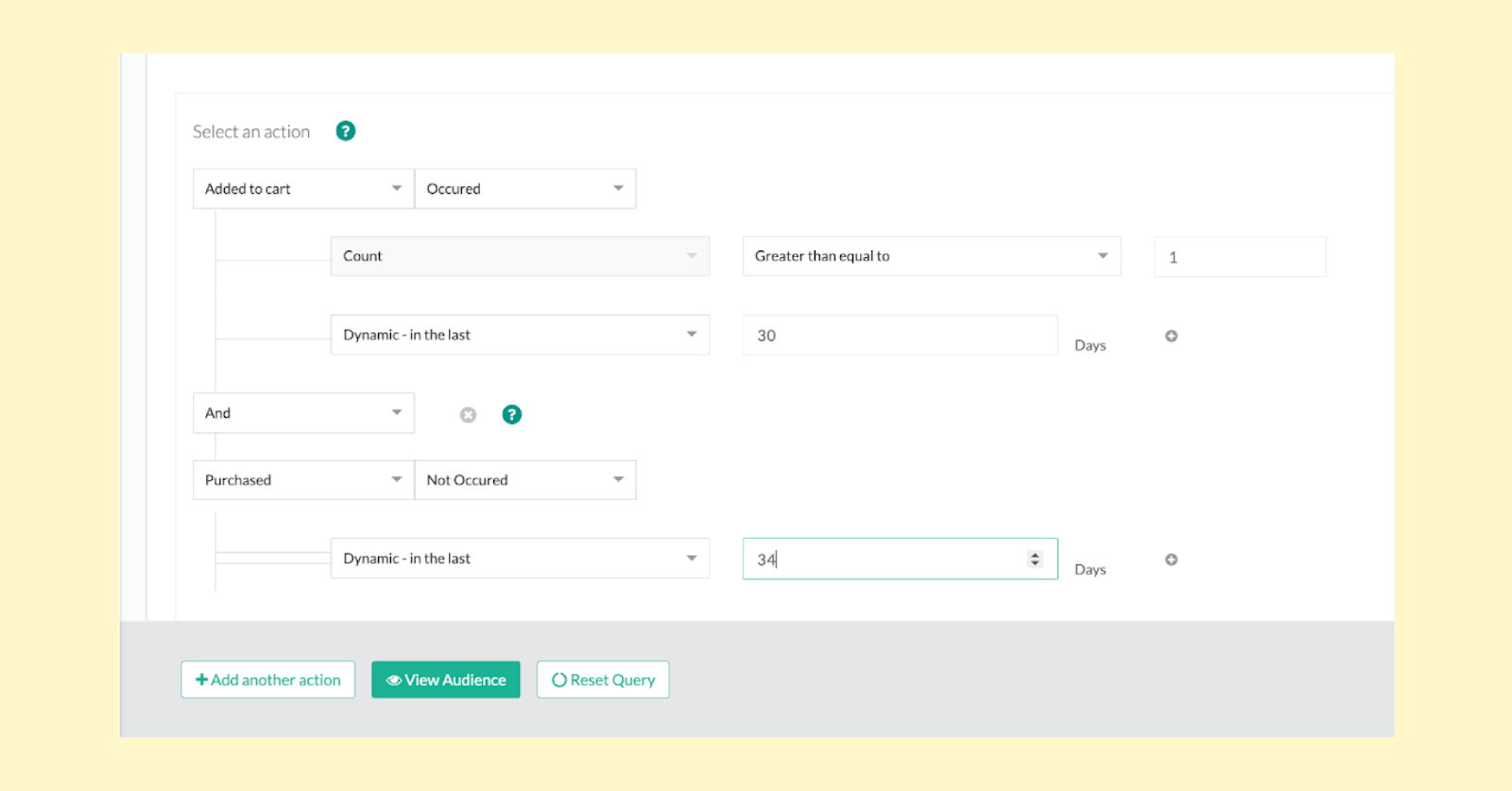Image resolution: width=1512 pixels, height=791 pixels.
Task: Click the View Audience button
Action: click(x=446, y=679)
